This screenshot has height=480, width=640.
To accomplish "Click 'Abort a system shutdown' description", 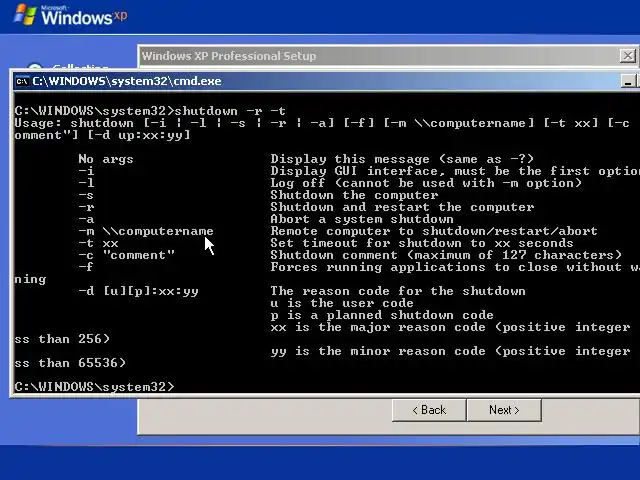I will pos(362,219).
